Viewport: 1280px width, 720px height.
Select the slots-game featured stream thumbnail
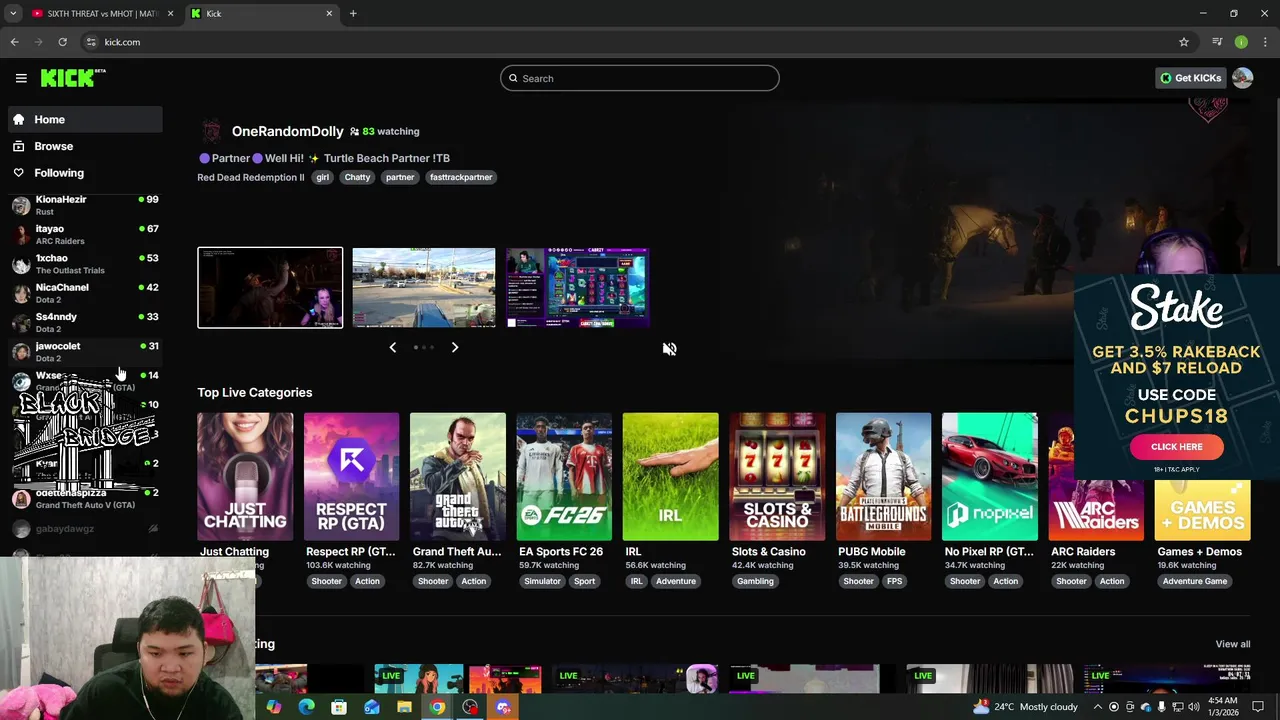pyautogui.click(x=578, y=288)
